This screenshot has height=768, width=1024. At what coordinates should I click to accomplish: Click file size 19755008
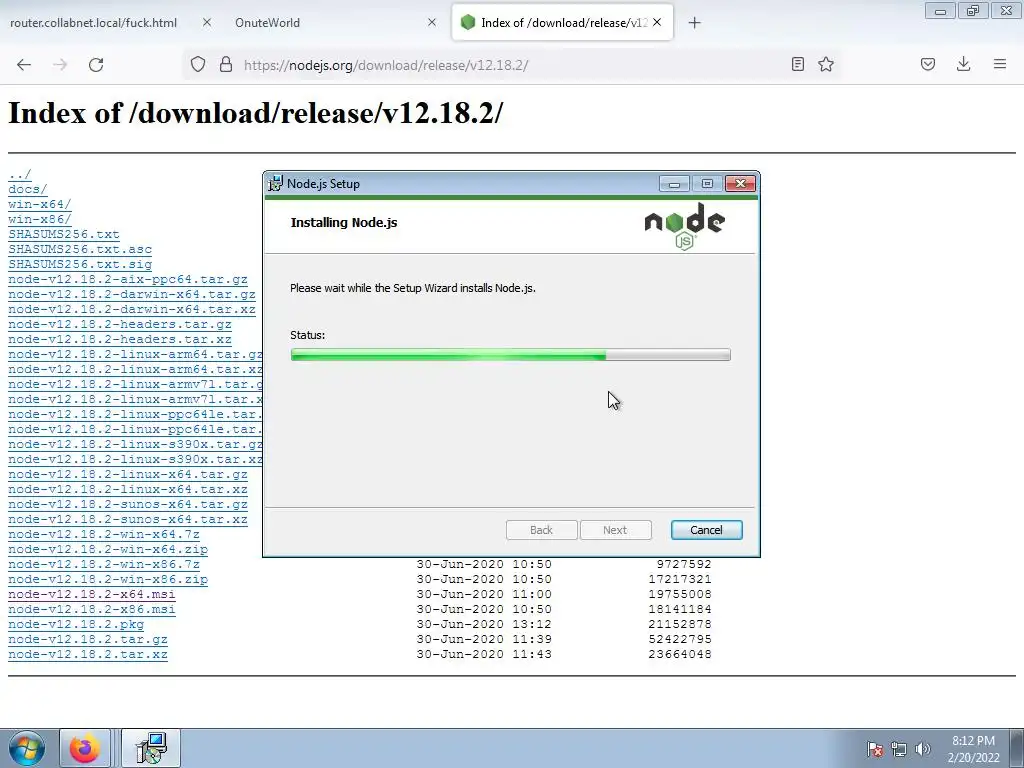point(680,594)
